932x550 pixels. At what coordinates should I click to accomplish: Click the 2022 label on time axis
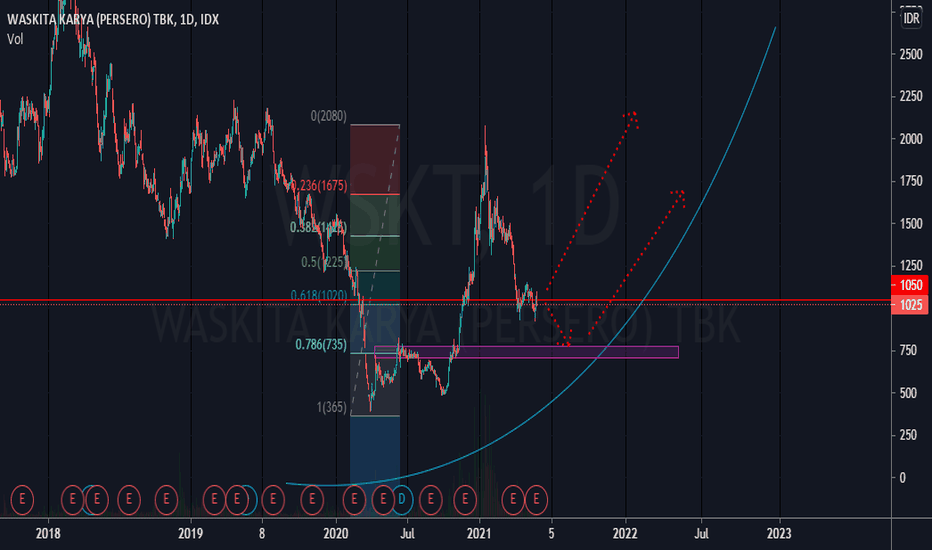pyautogui.click(x=625, y=534)
